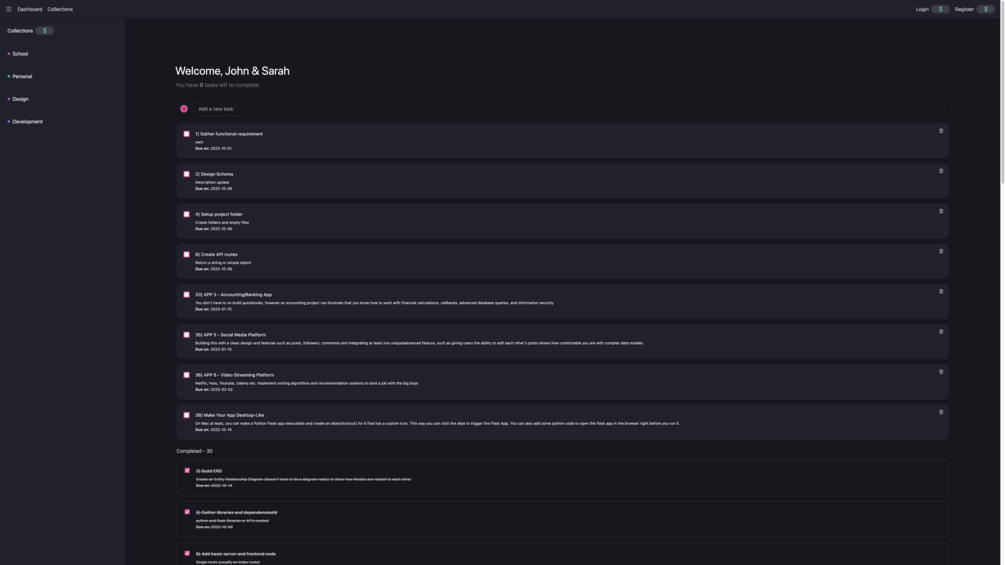Screen dimensions: 1005x565
Task: Trash the Video Streaming Platform task
Action: (x=941, y=372)
